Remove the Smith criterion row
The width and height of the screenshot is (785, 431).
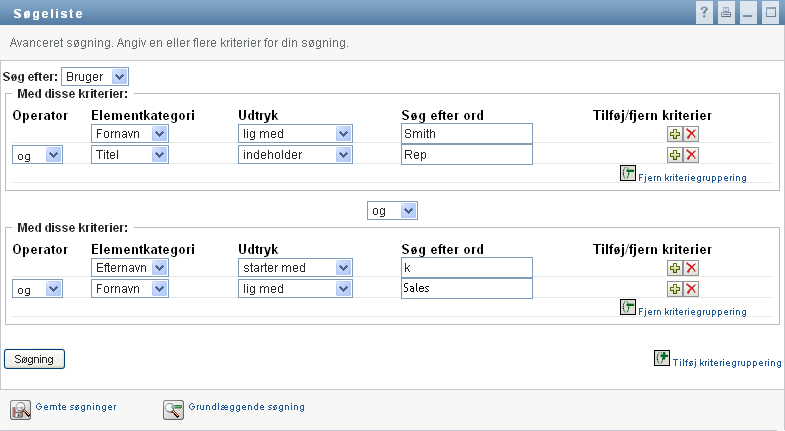click(x=691, y=133)
